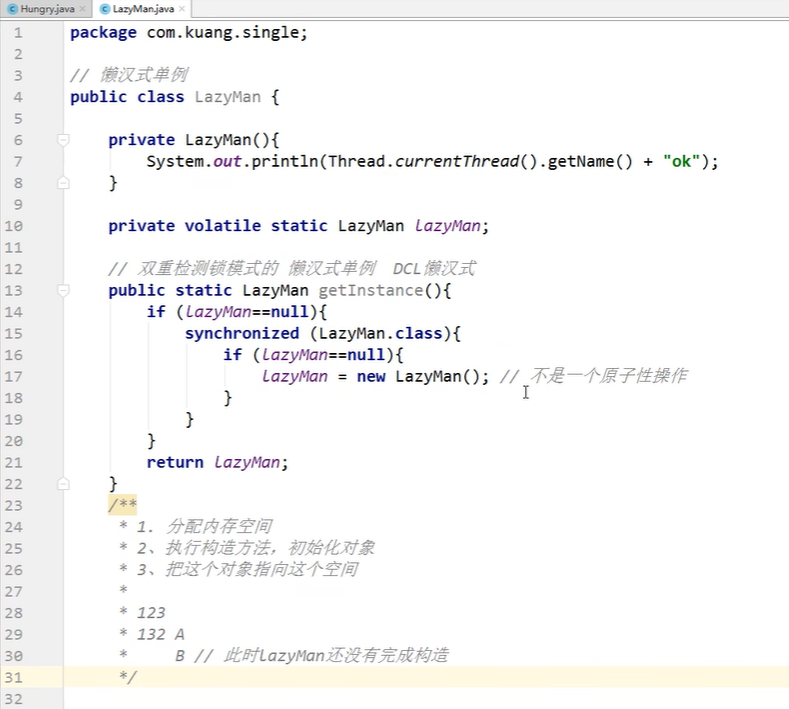
Task: Click the private LazyMan() constructor declaration
Action: [x=194, y=139]
